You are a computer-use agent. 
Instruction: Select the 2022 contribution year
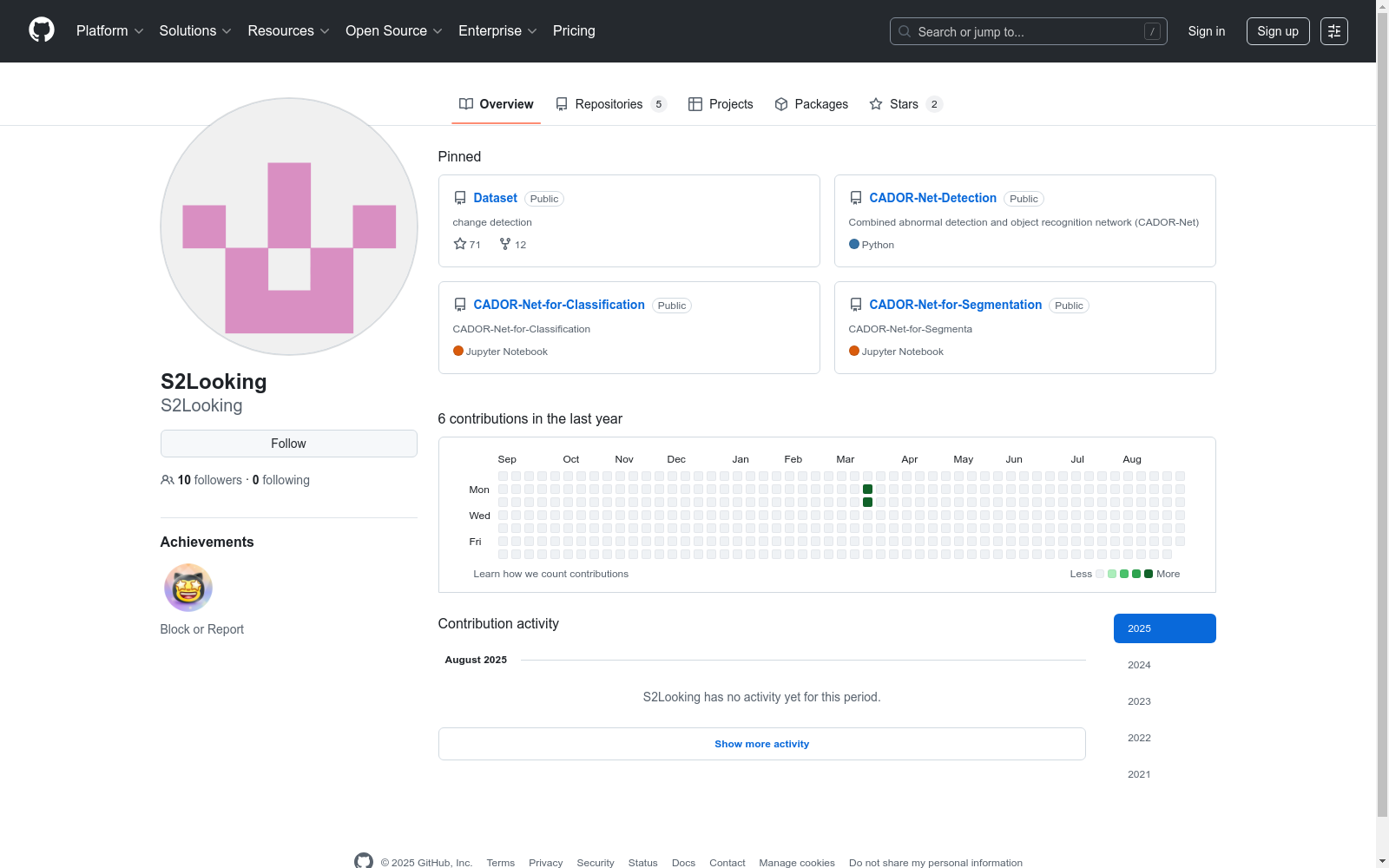[x=1165, y=738]
